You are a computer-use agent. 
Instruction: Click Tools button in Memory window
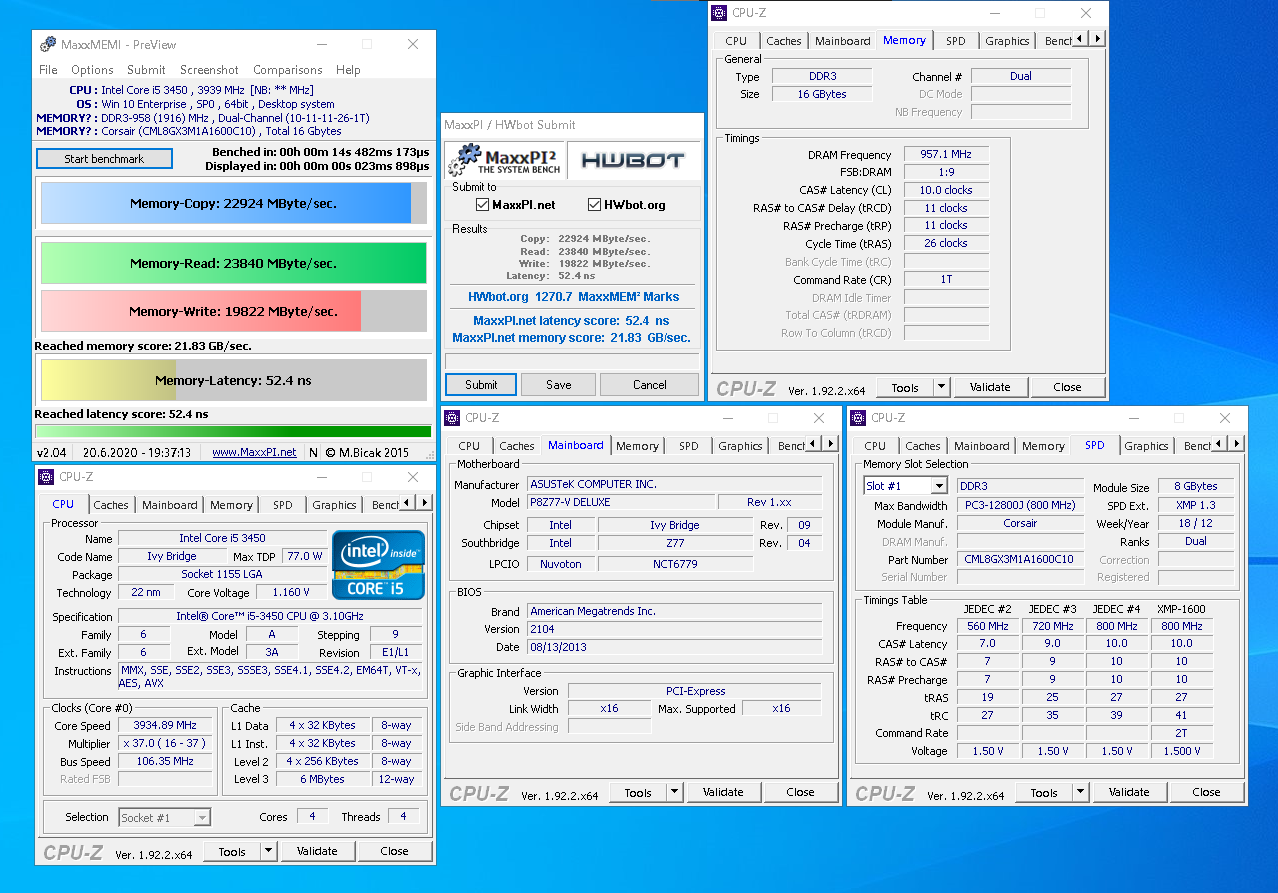[x=905, y=387]
